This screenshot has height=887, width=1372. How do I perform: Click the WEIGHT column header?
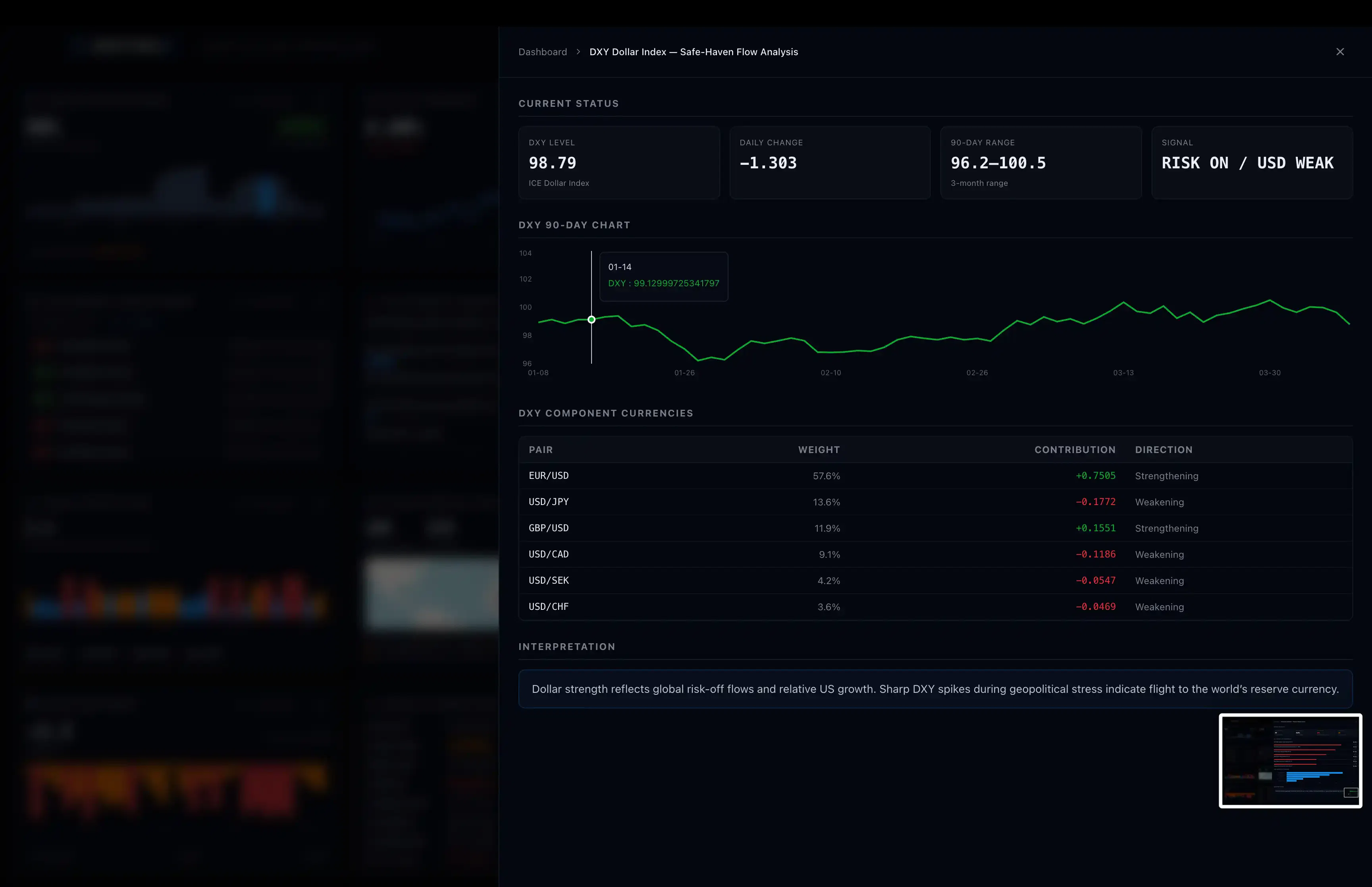pyautogui.click(x=819, y=450)
